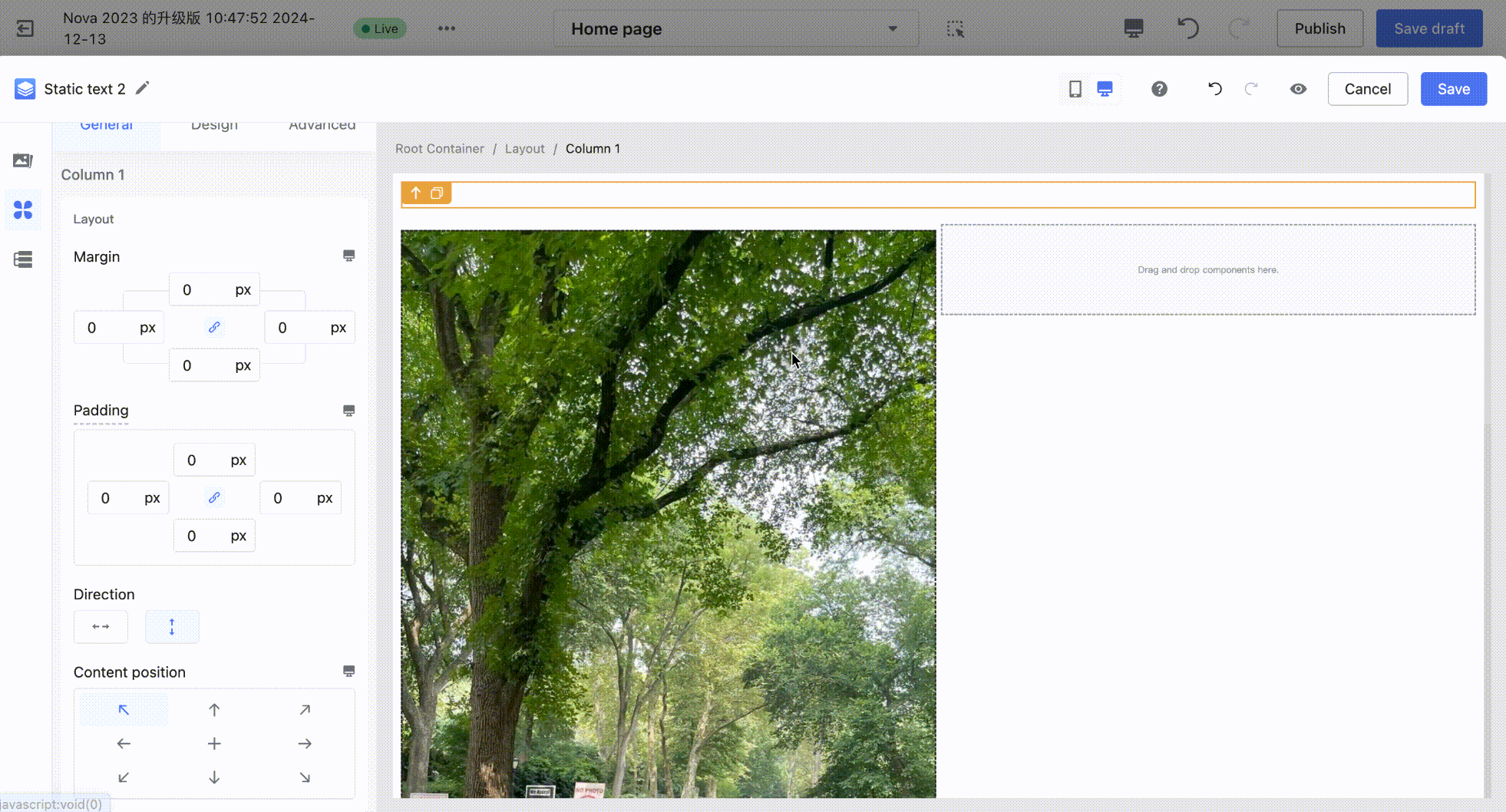Viewport: 1506px width, 812px height.
Task: Open the media library sidebar icon
Action: pos(23,160)
